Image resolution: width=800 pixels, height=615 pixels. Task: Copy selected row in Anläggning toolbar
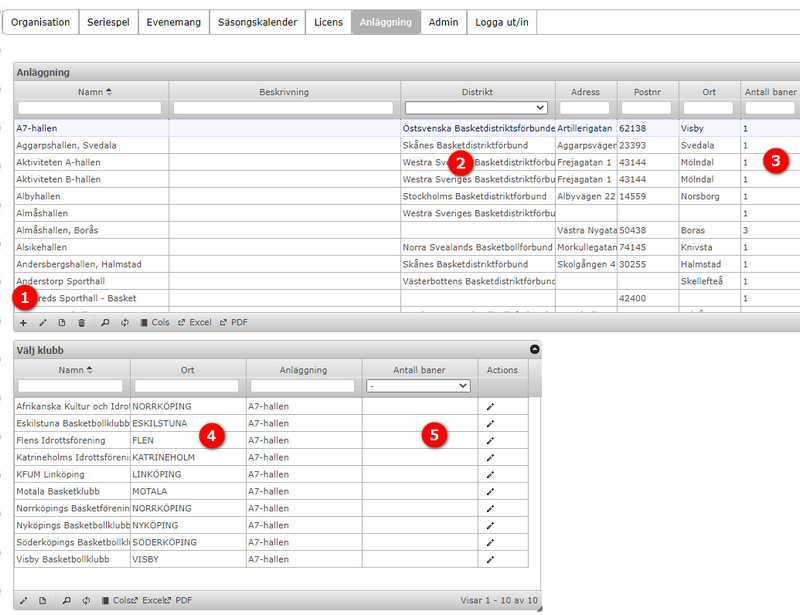coord(62,323)
